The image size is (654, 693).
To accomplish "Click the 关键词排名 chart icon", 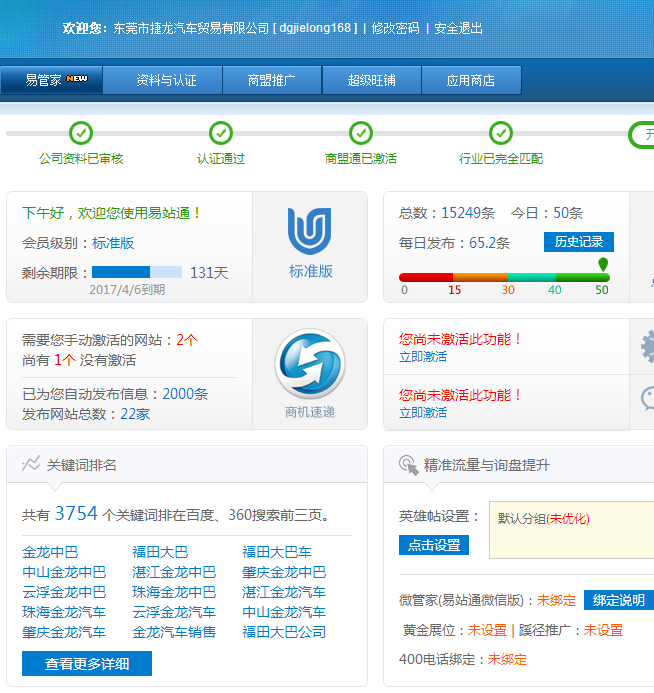I will (31, 464).
